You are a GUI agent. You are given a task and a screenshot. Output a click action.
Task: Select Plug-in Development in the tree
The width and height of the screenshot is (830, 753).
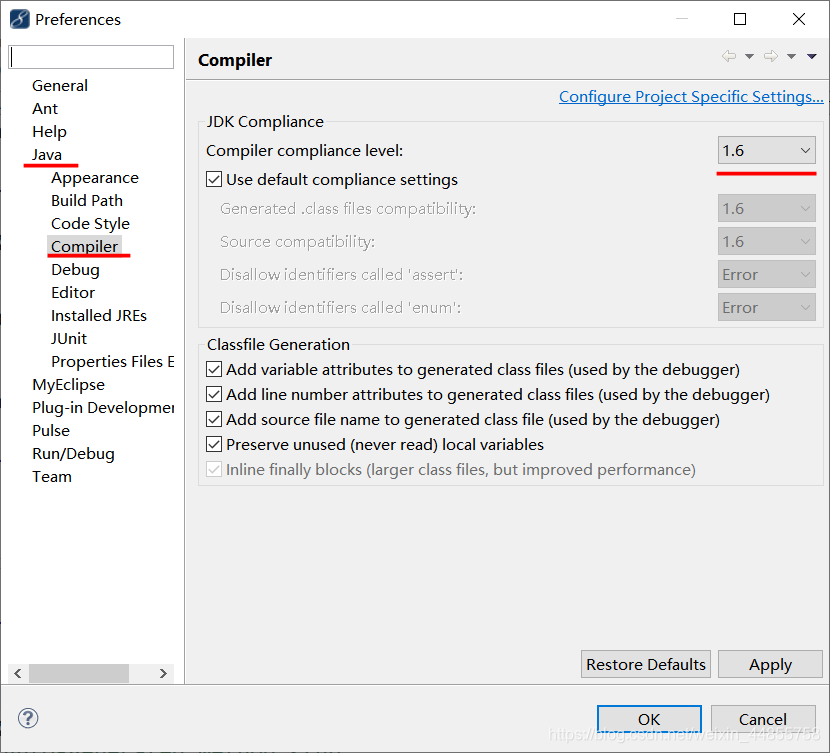(103, 408)
